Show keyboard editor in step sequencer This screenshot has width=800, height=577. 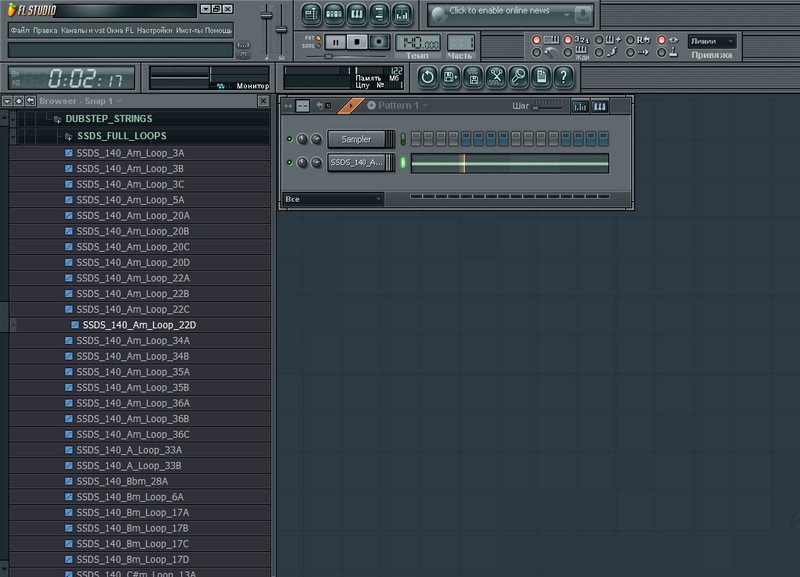pos(600,105)
